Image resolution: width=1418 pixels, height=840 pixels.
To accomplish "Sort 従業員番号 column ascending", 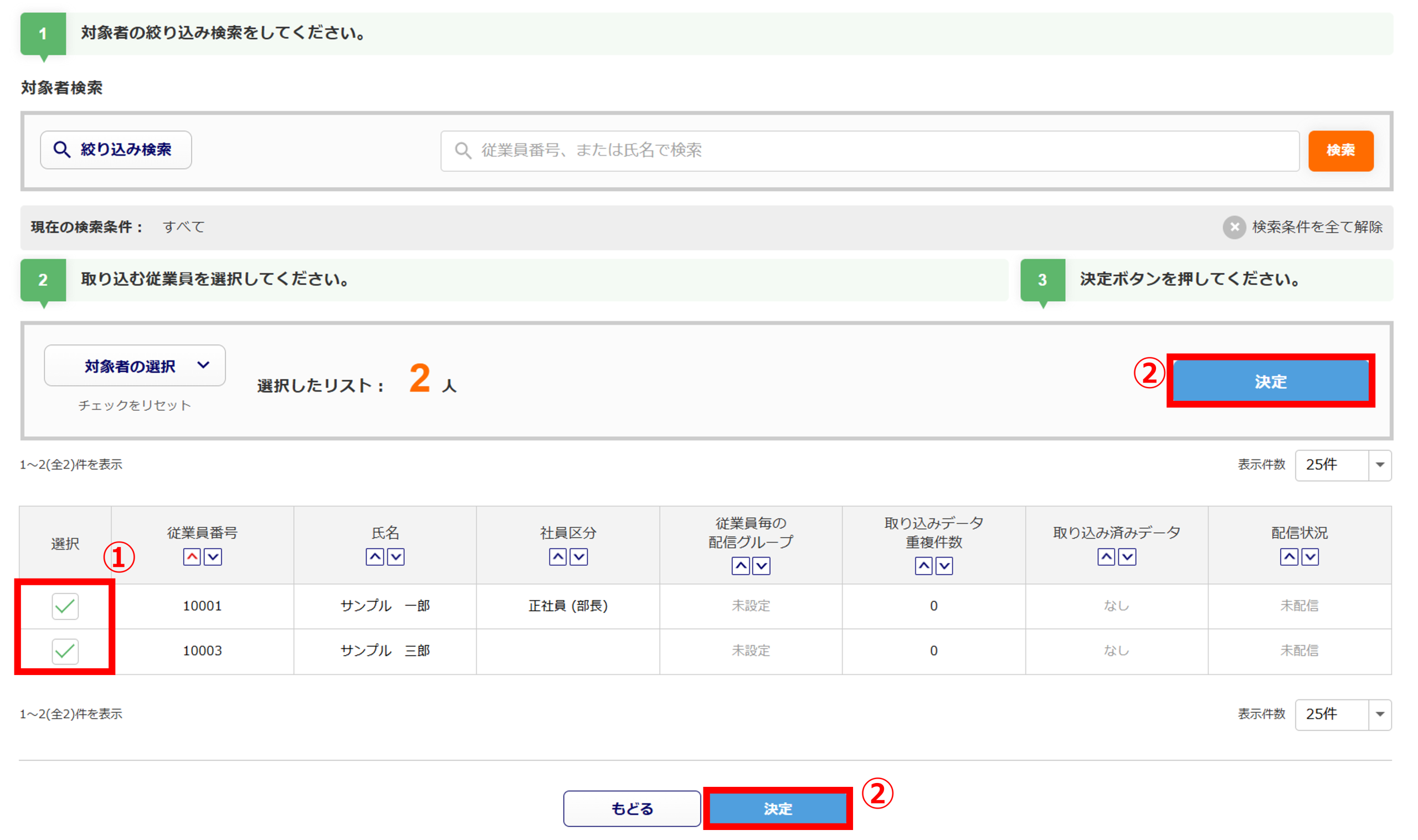I will click(192, 557).
